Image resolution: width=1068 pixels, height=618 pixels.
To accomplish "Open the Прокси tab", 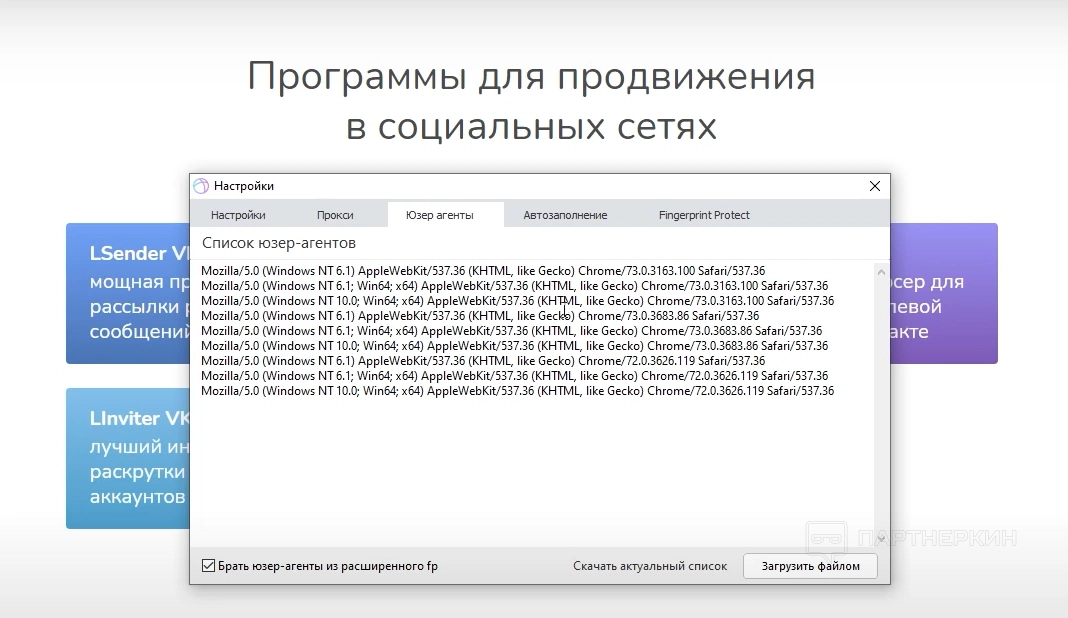I will 334,215.
